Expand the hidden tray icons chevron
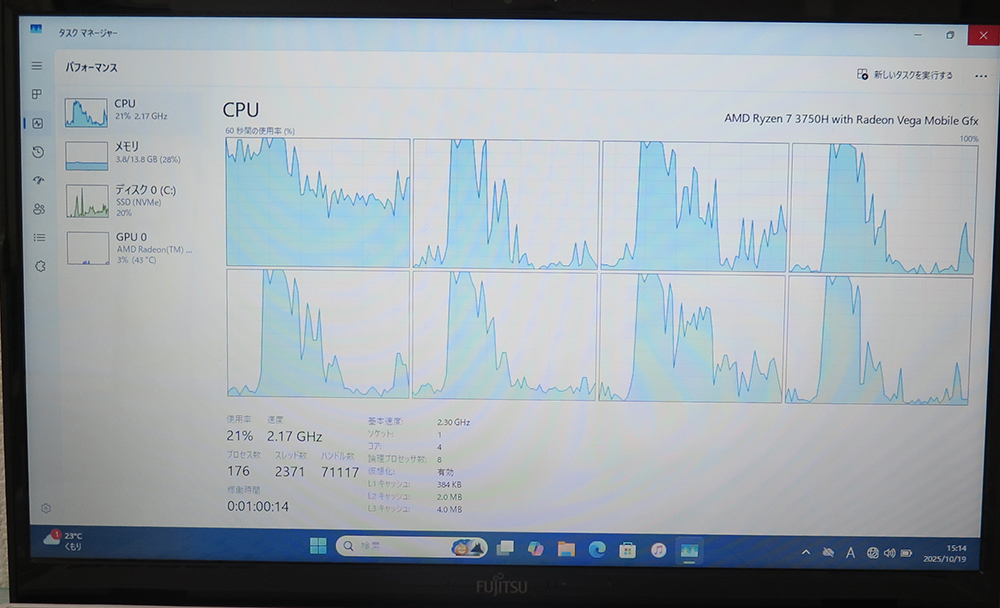The width and height of the screenshot is (1000, 608). (805, 552)
